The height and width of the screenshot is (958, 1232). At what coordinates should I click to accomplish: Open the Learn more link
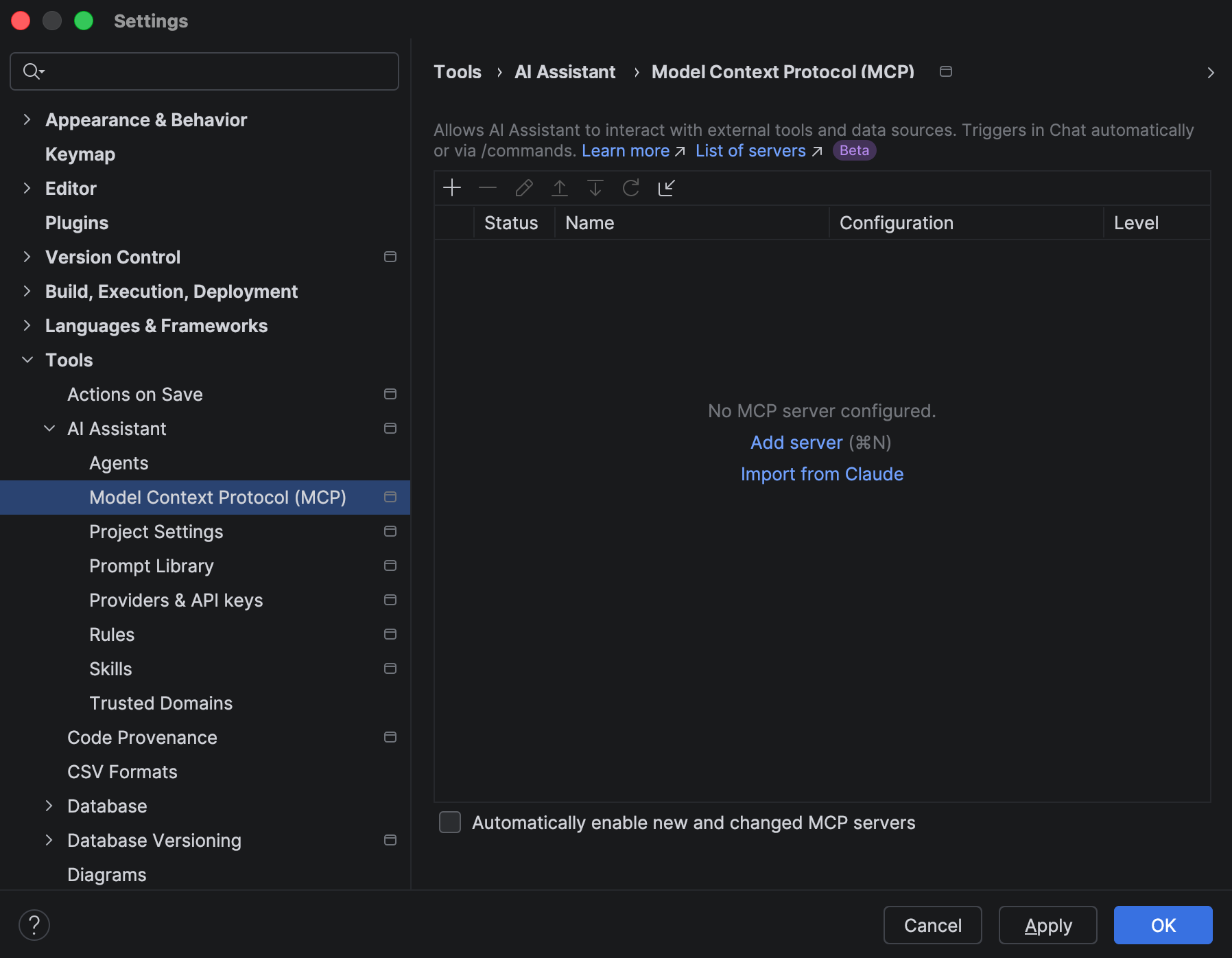point(626,151)
